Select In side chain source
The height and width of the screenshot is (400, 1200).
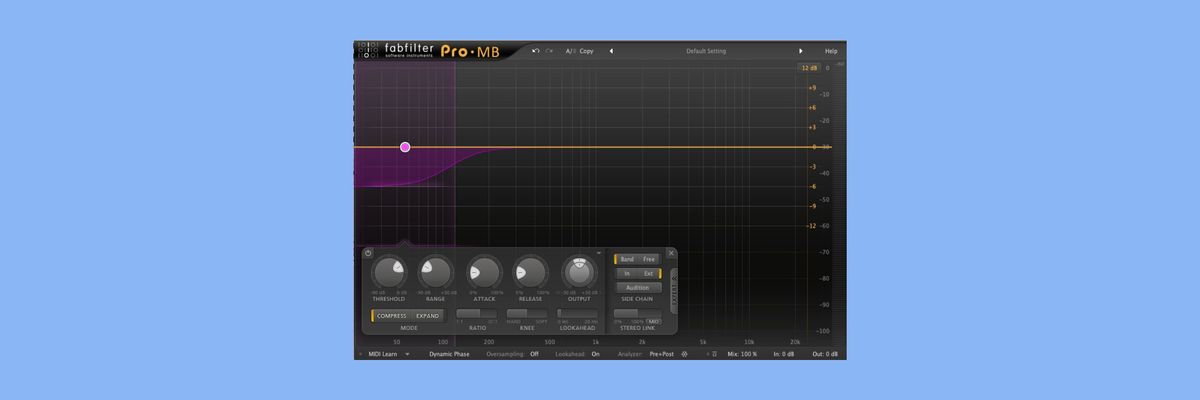(x=627, y=273)
